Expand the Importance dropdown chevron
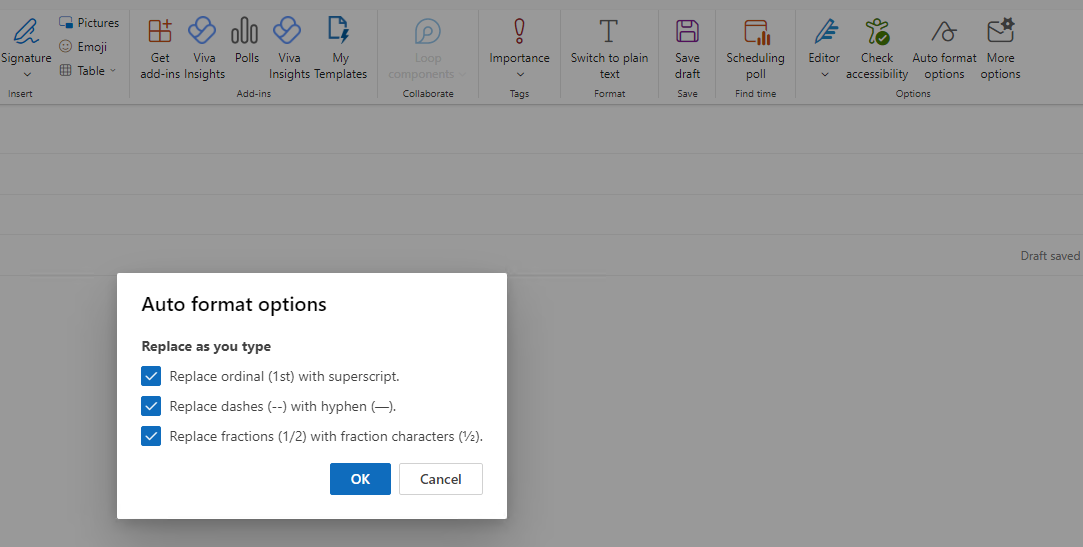The width and height of the screenshot is (1083, 547). click(520, 75)
